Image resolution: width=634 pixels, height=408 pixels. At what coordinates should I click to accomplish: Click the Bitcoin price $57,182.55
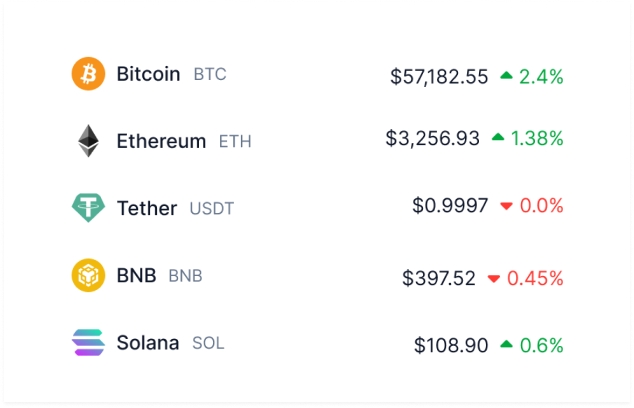tap(439, 76)
